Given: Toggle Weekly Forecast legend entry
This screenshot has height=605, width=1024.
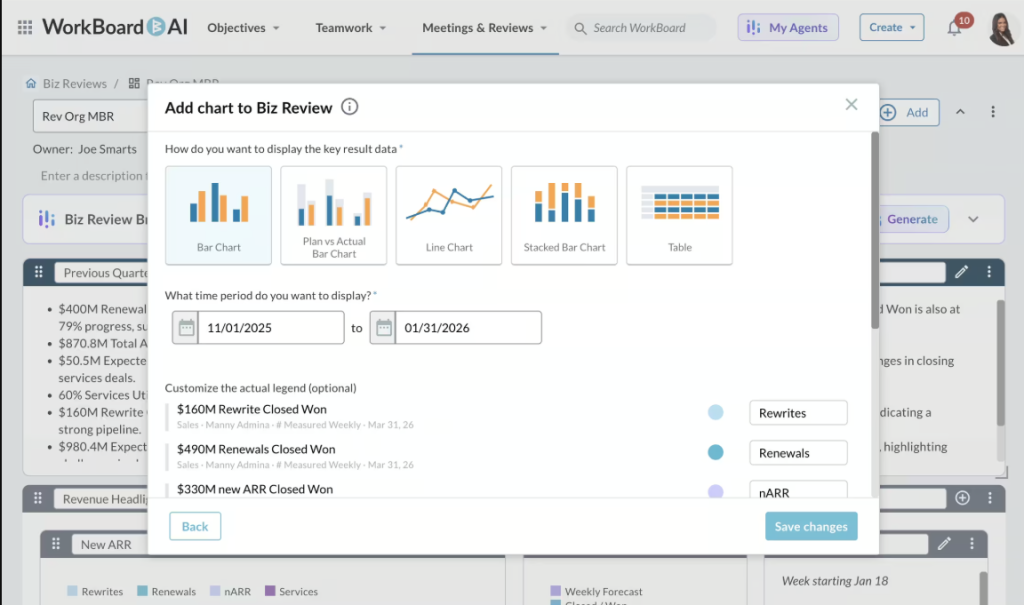Looking at the screenshot, I should (x=596, y=591).
